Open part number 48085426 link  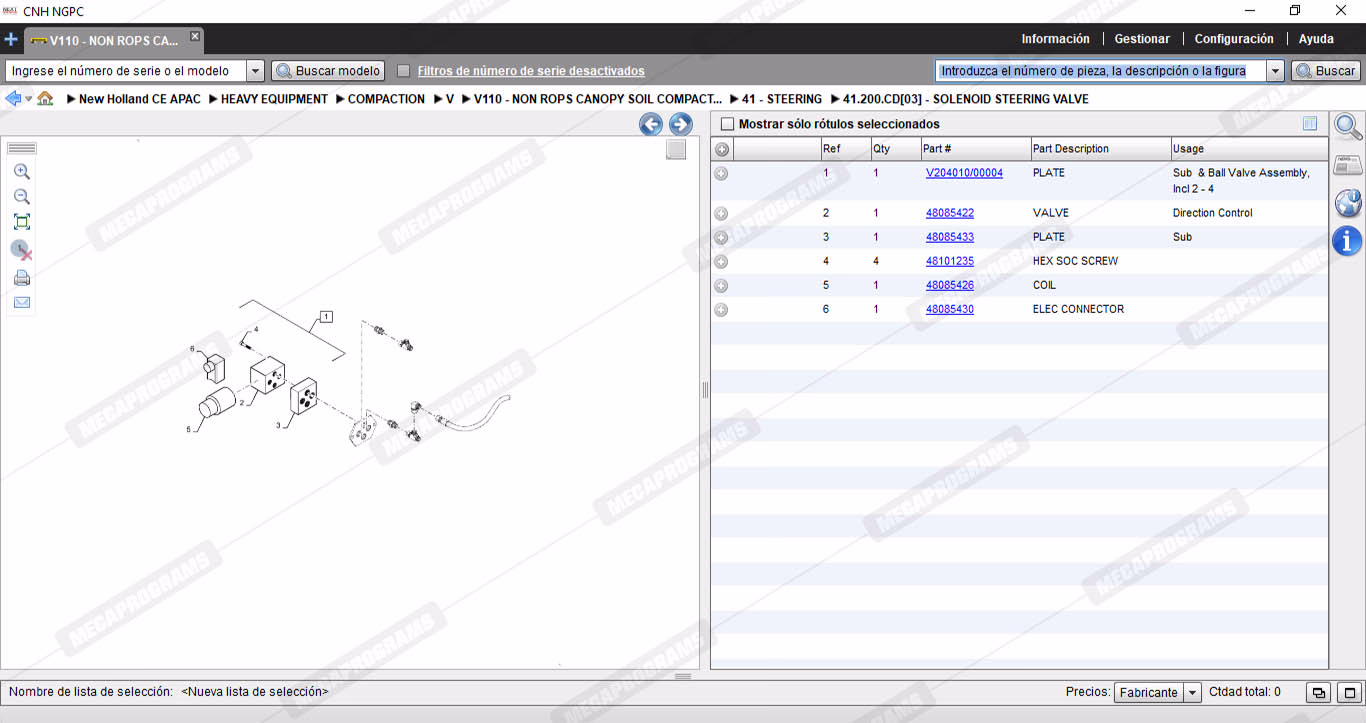(949, 285)
